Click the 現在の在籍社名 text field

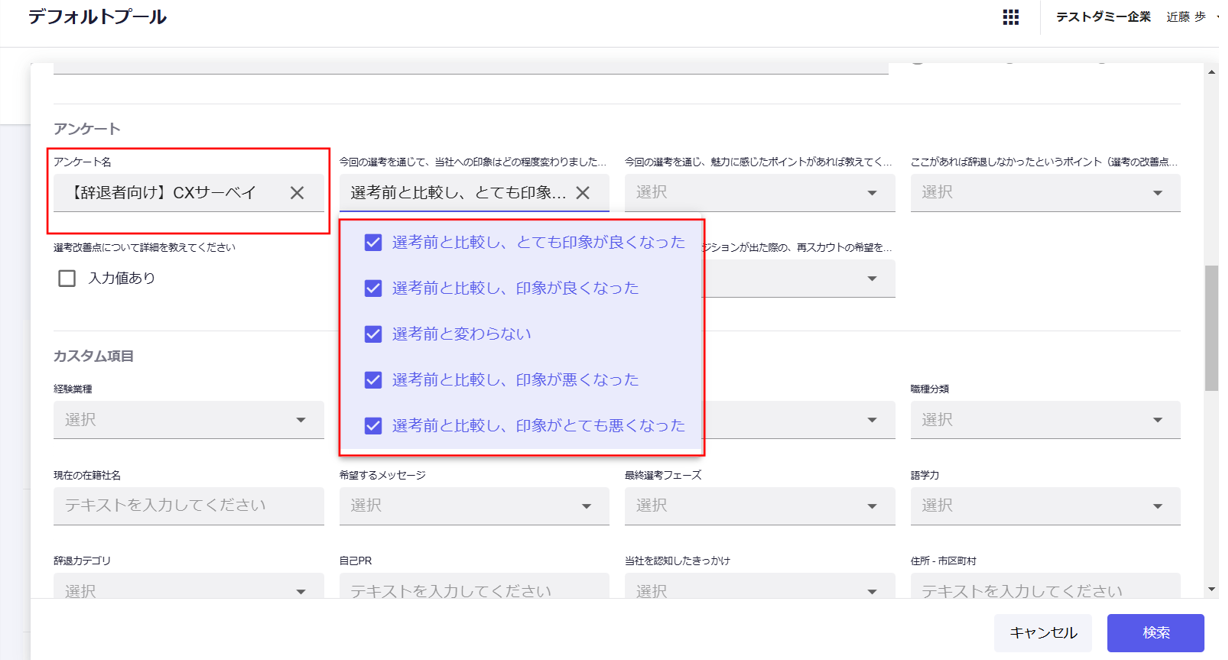(188, 506)
